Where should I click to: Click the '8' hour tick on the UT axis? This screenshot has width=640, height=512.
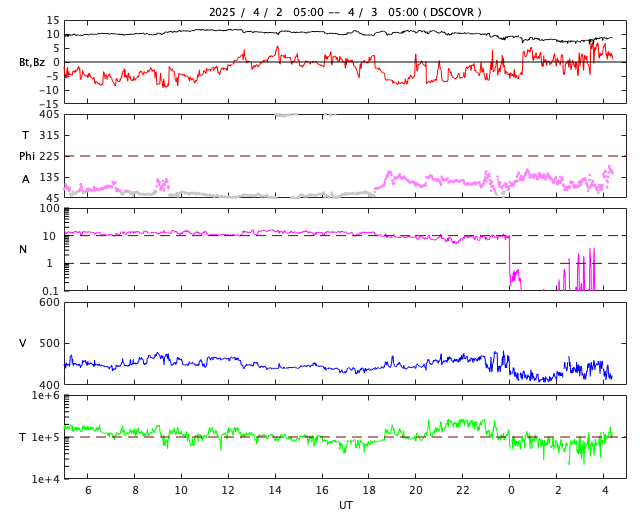(x=135, y=490)
